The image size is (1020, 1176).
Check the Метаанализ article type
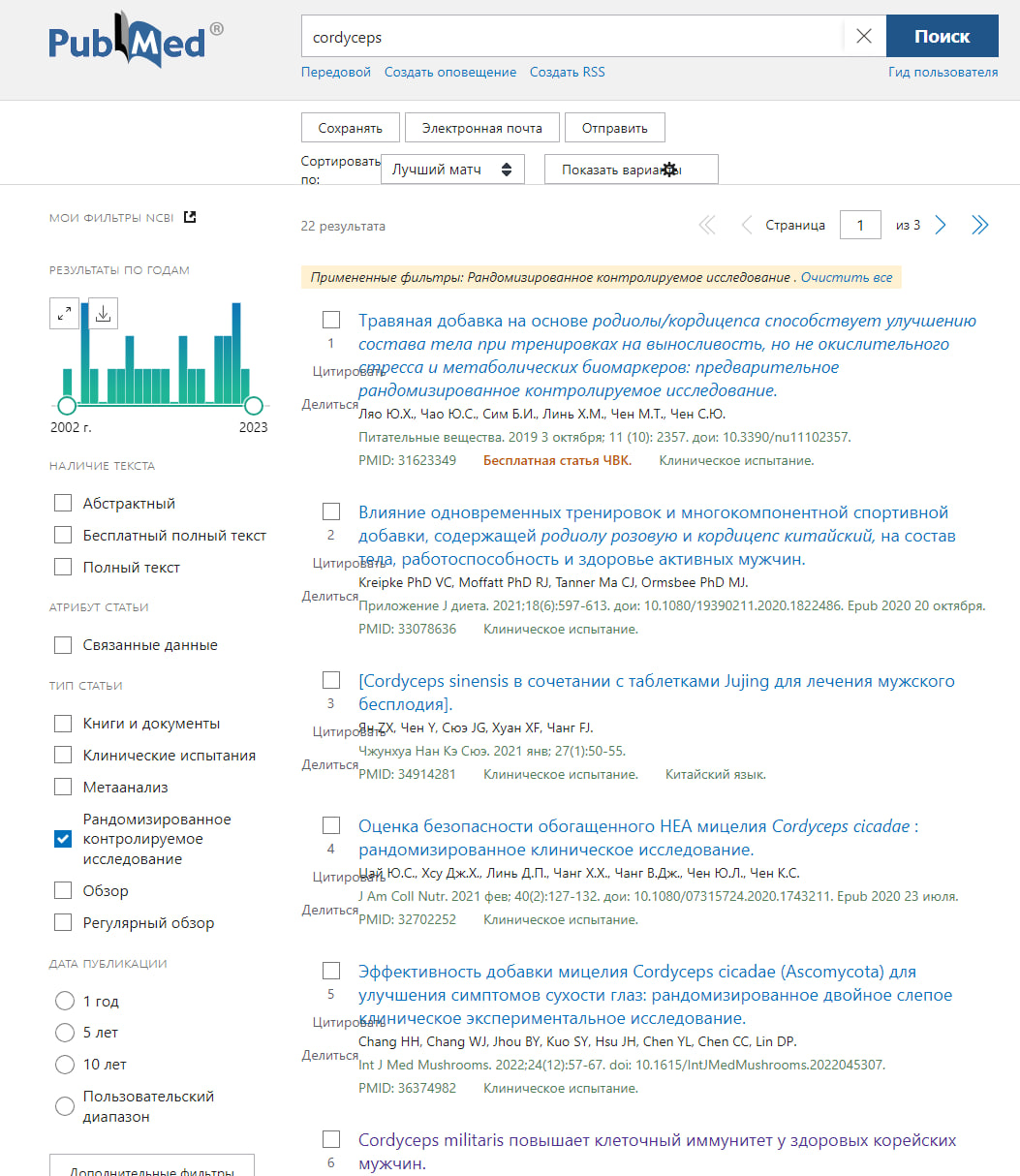coord(63,787)
